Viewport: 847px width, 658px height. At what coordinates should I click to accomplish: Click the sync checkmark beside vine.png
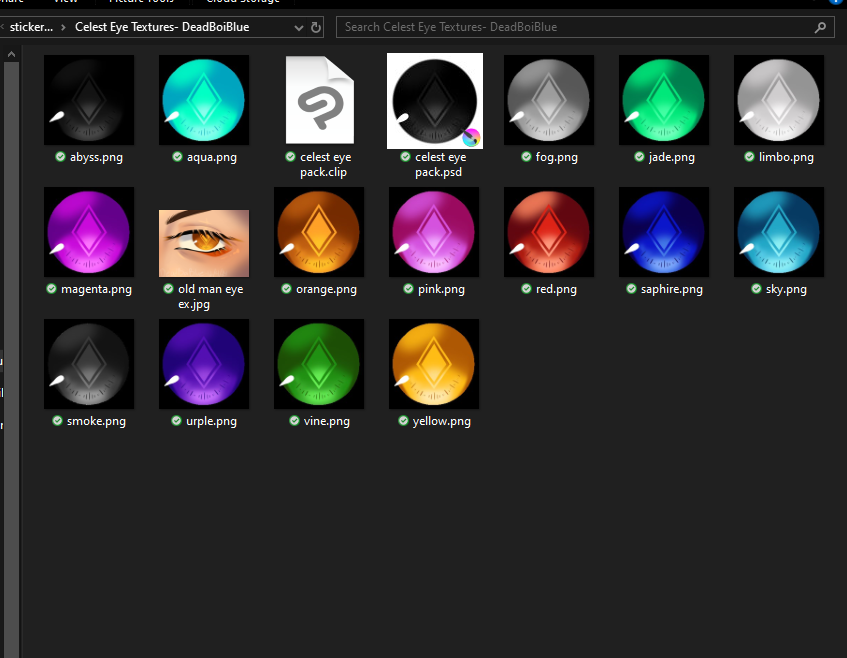click(294, 420)
